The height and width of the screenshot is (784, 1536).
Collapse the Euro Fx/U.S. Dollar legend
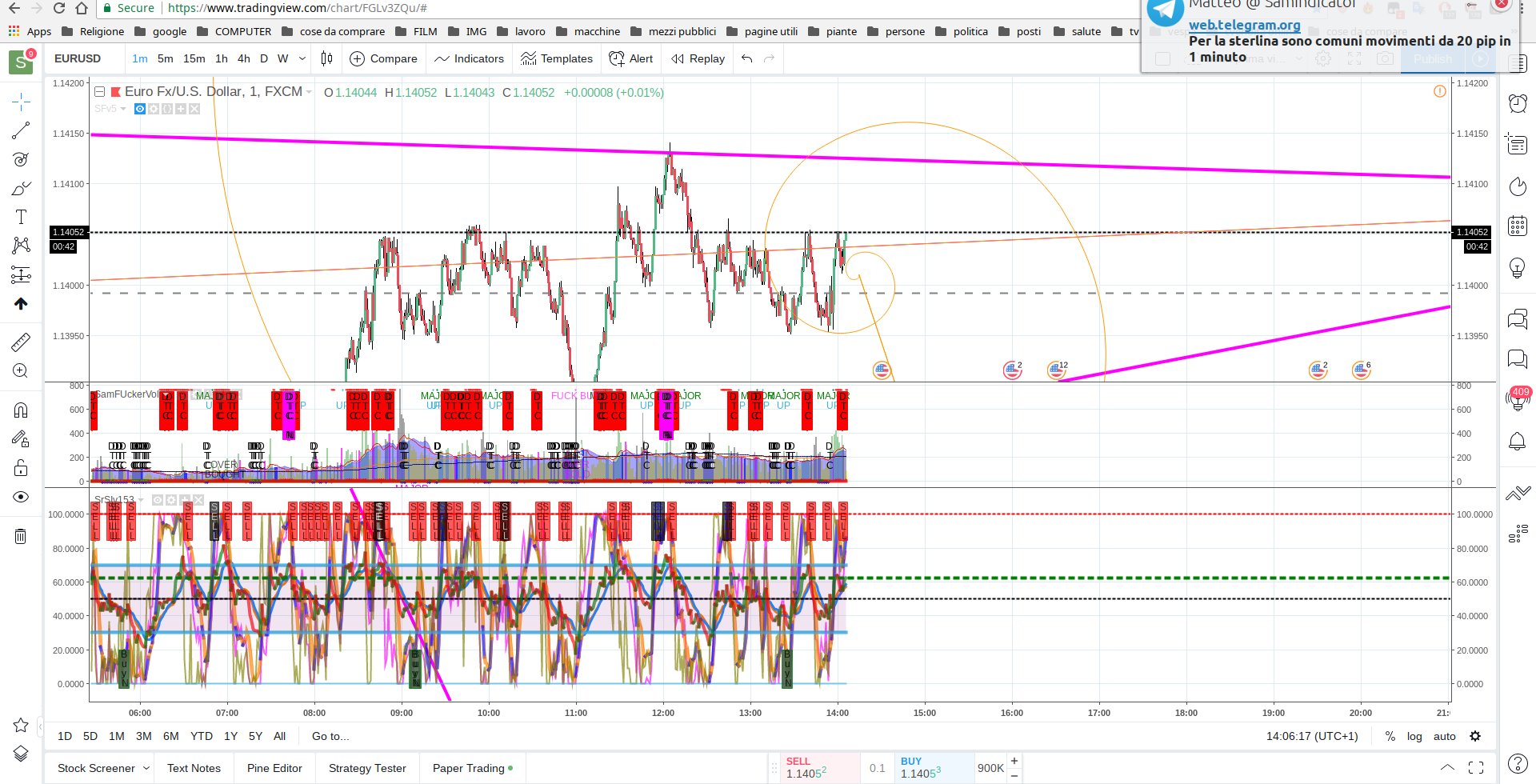pyautogui.click(x=100, y=91)
